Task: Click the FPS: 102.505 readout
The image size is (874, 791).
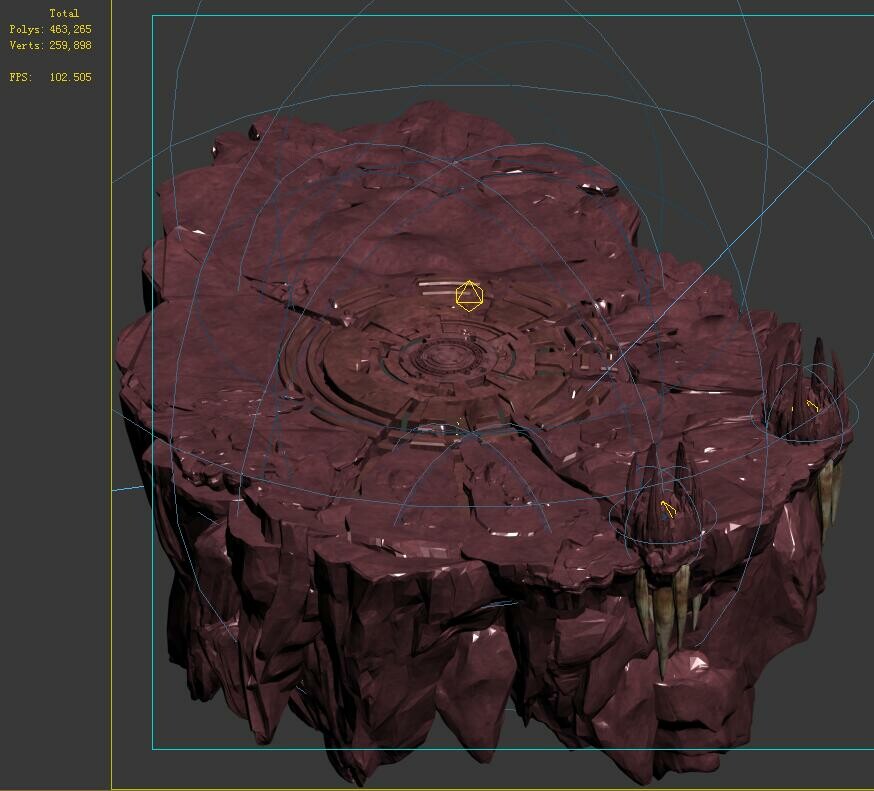Action: tap(50, 77)
